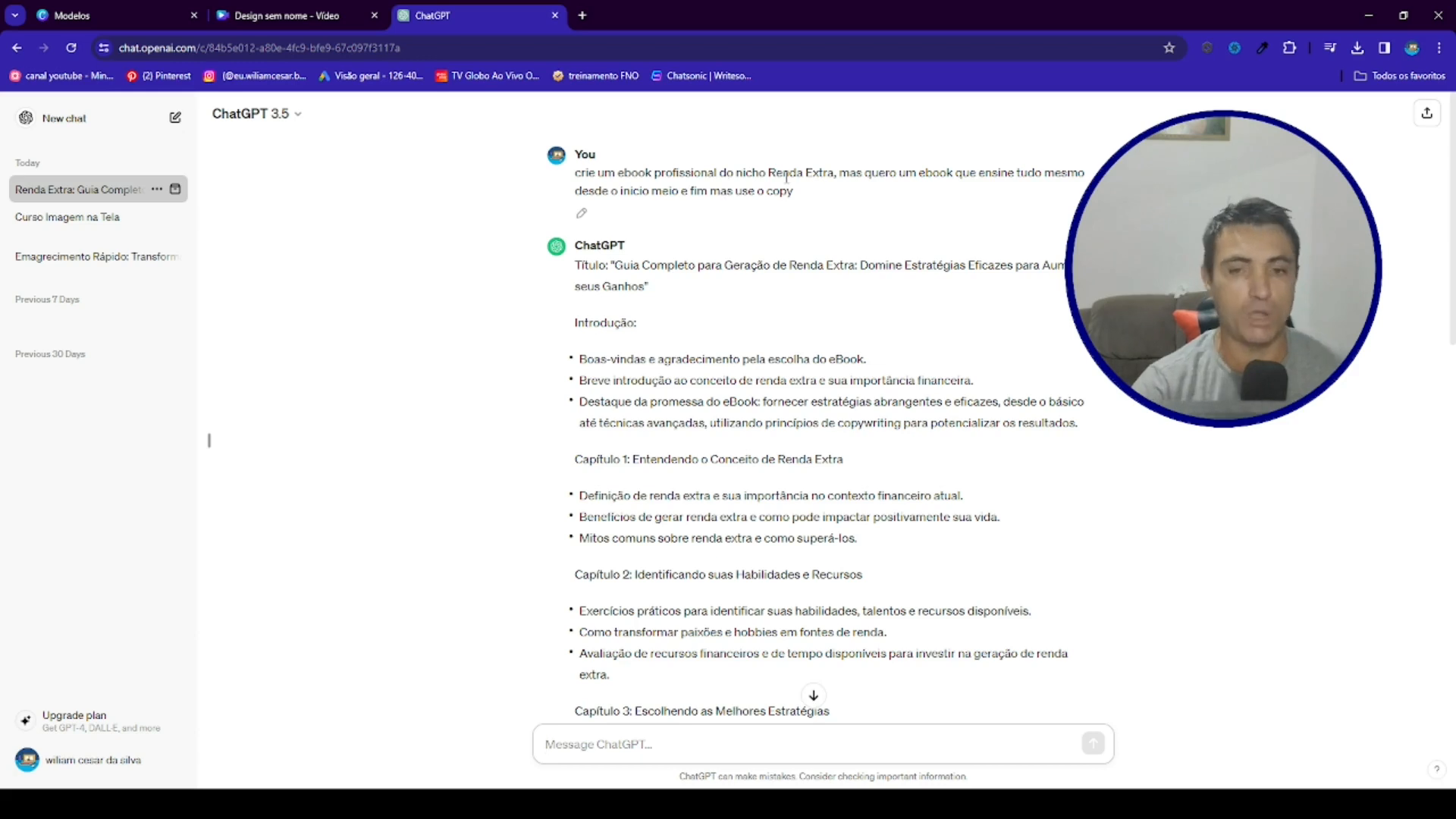Open Todos os favoritos folder

pos(1400,76)
